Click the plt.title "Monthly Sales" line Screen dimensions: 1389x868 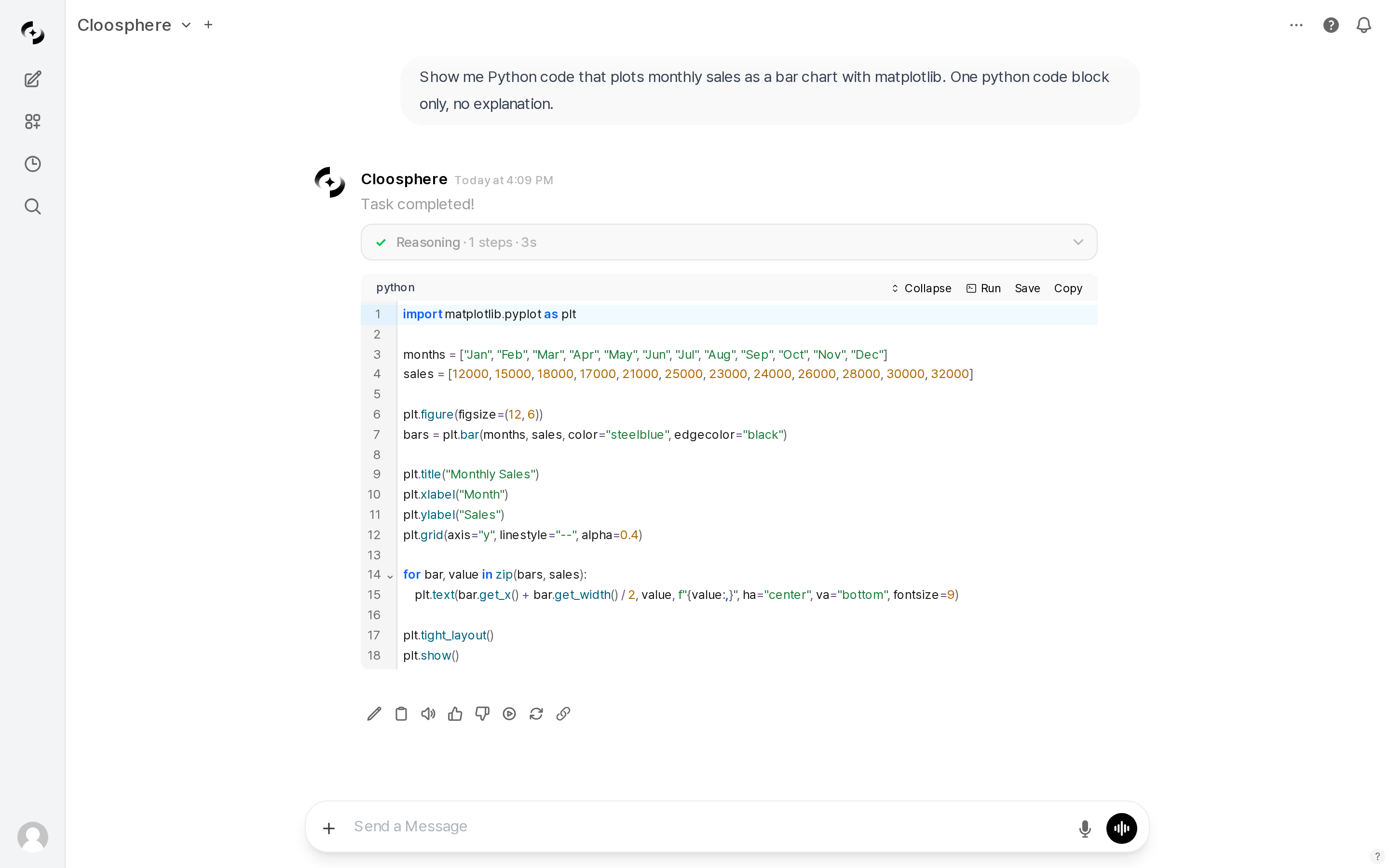coord(471,474)
